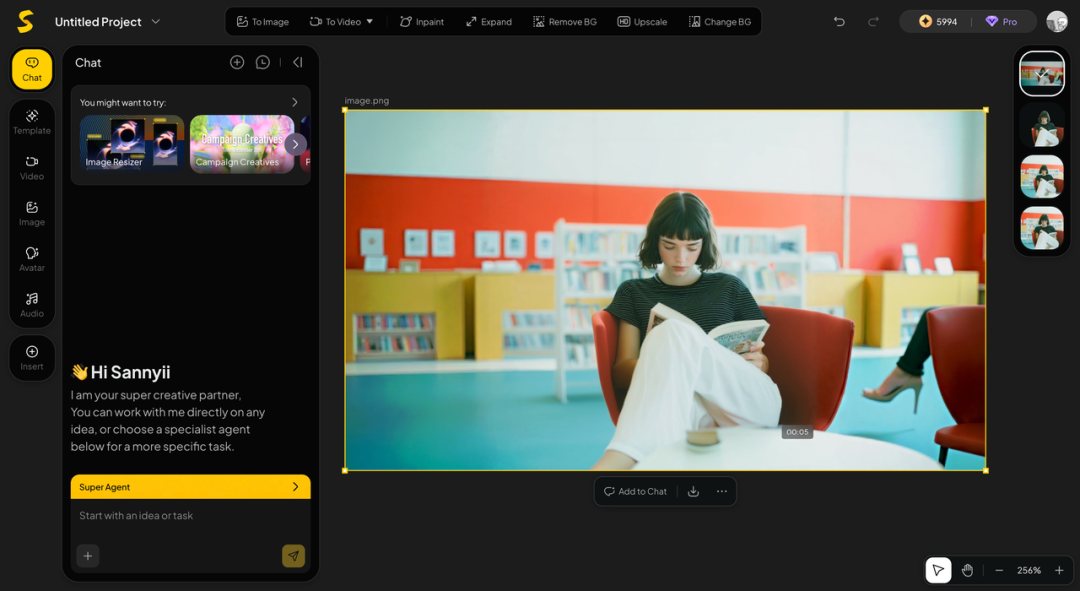Image resolution: width=1080 pixels, height=591 pixels.
Task: Zoom in with the plus button
Action: pyautogui.click(x=1059, y=570)
